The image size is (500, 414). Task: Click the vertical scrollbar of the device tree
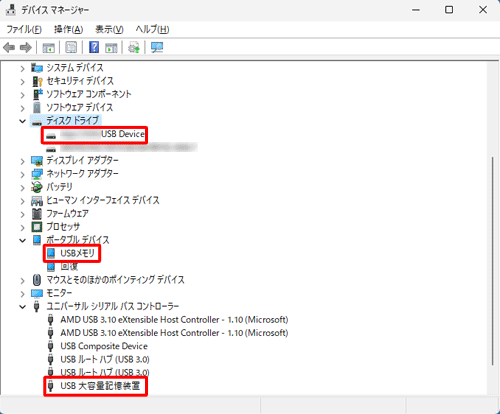(x=493, y=261)
